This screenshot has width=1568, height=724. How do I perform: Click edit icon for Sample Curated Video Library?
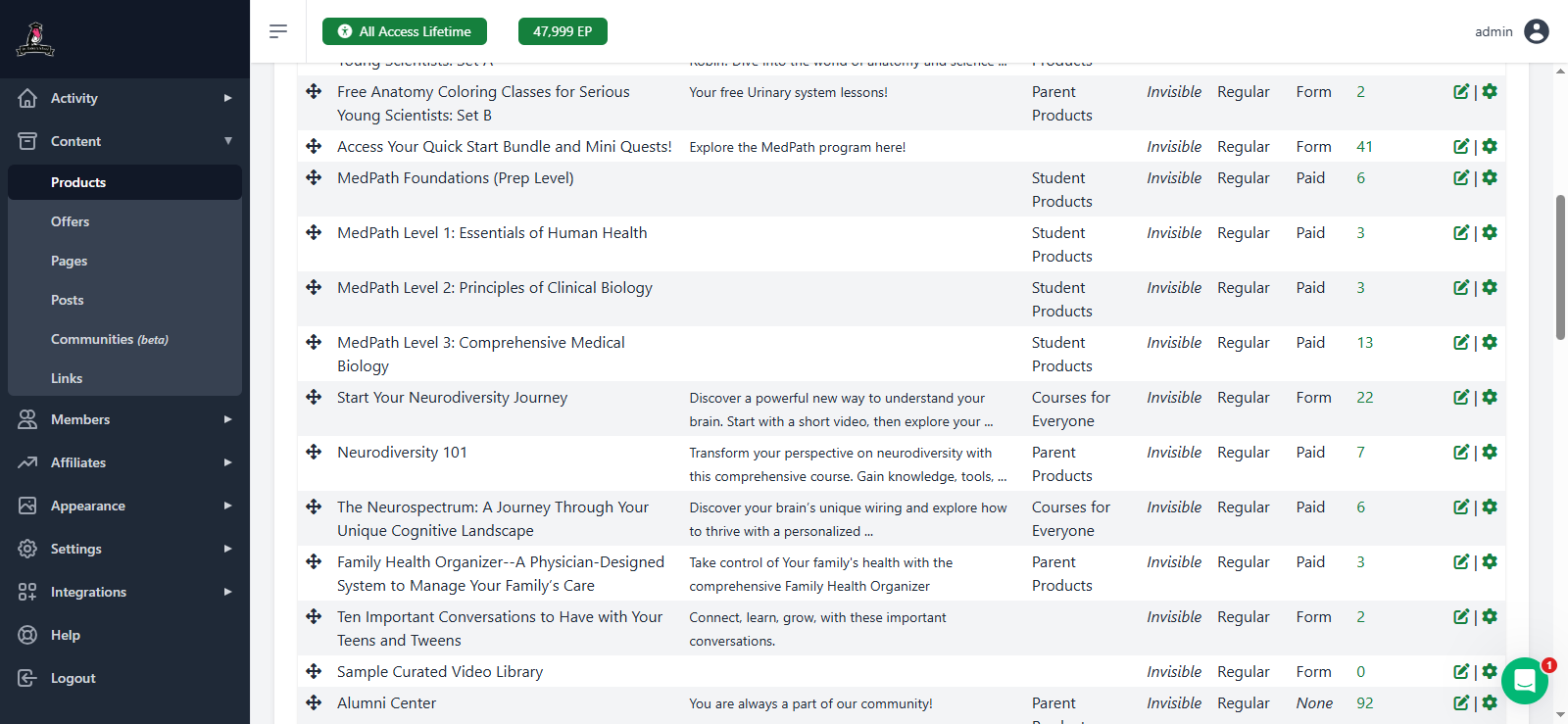pyautogui.click(x=1461, y=671)
